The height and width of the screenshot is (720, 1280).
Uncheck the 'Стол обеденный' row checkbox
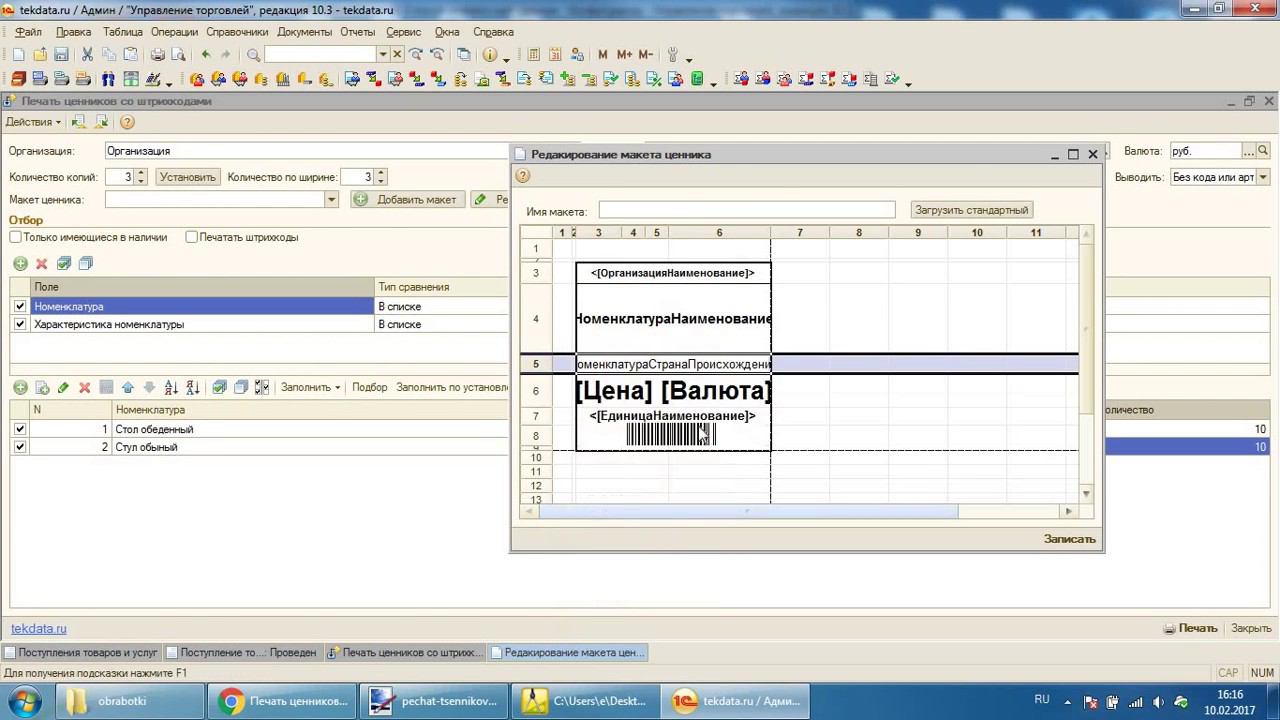(x=20, y=429)
